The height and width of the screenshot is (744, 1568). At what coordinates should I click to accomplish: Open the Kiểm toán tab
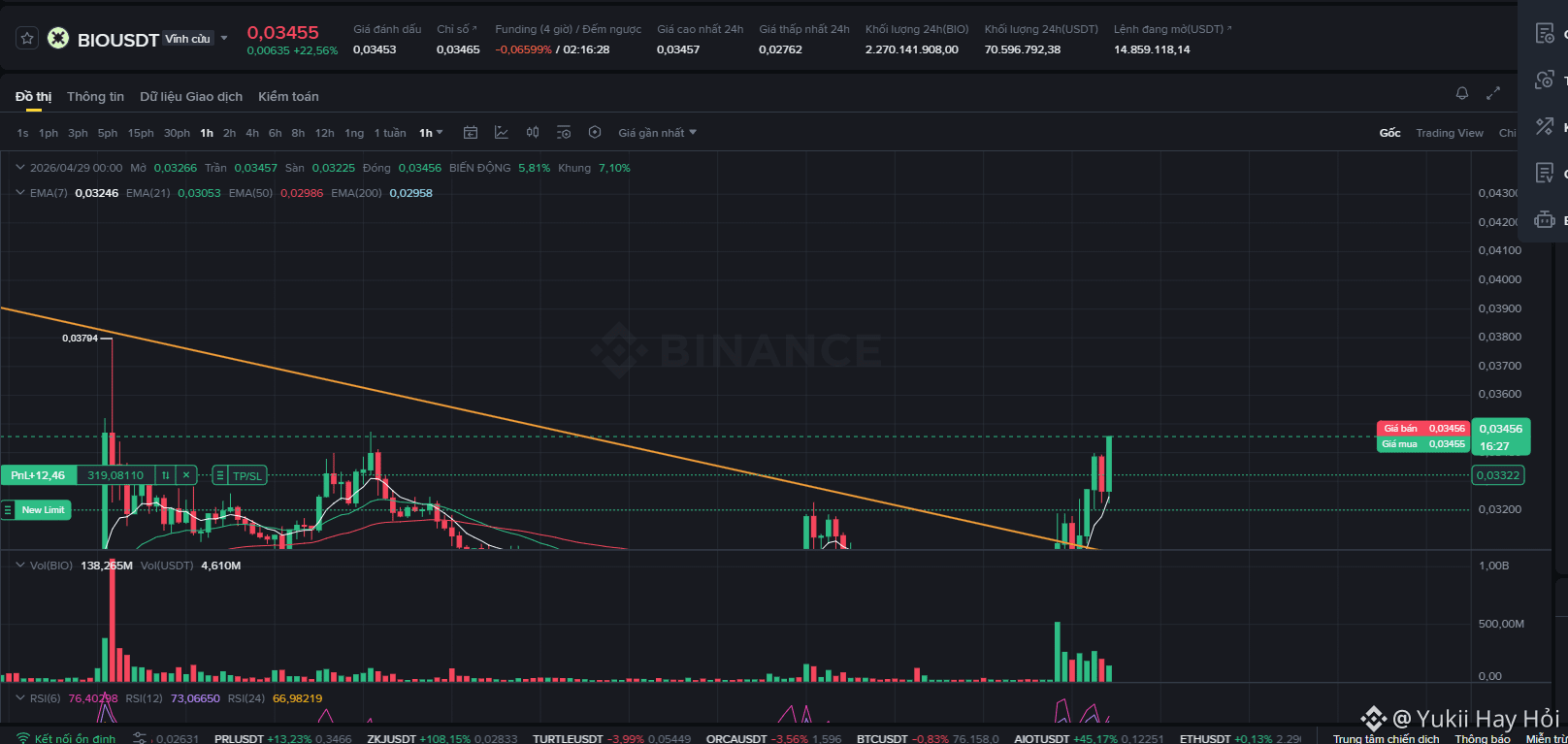pos(288,97)
